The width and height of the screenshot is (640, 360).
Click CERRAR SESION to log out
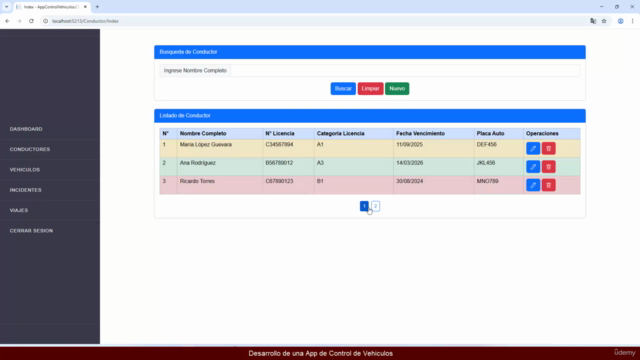coord(31,231)
